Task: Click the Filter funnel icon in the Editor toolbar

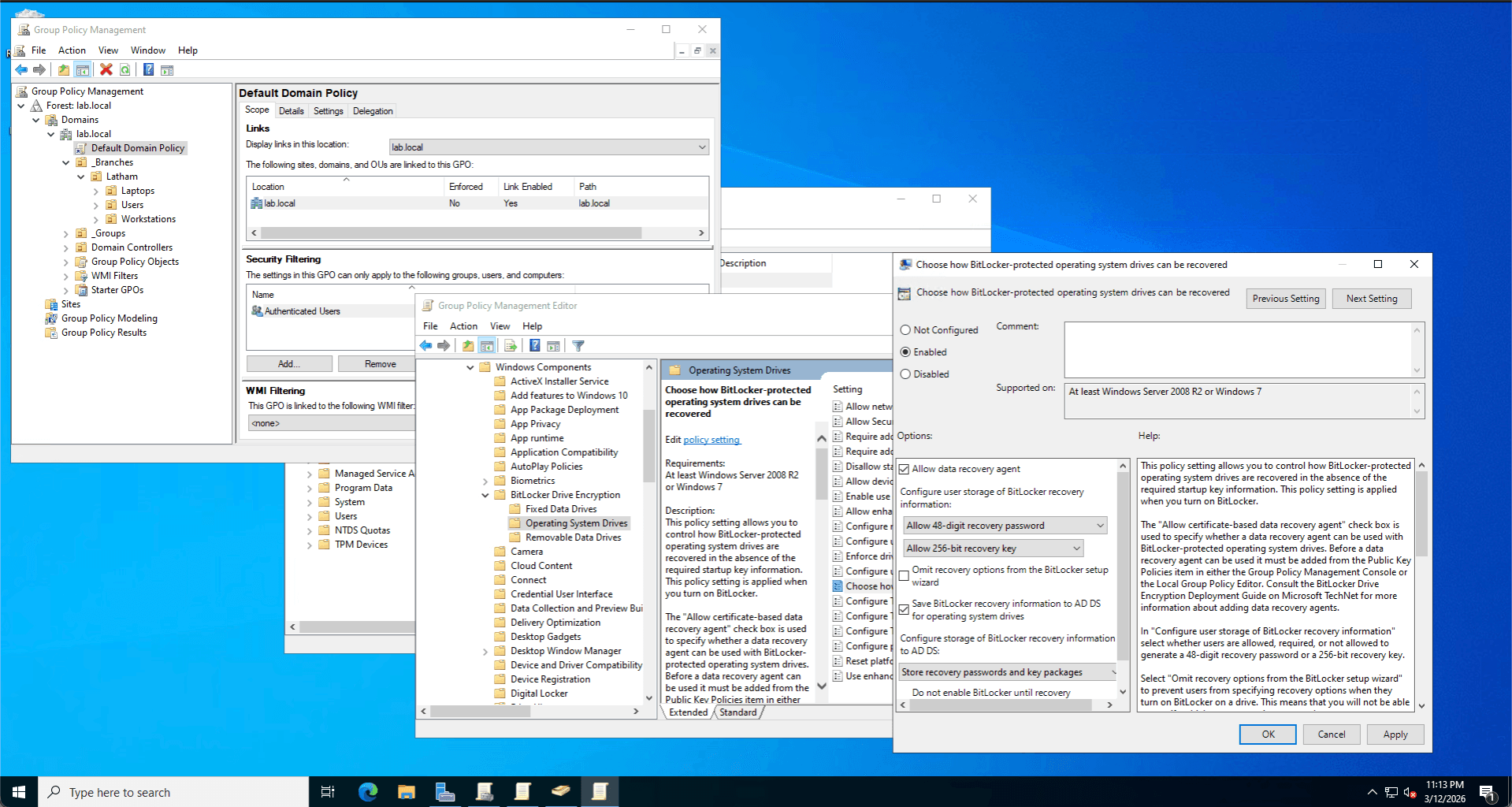Action: coord(578,346)
